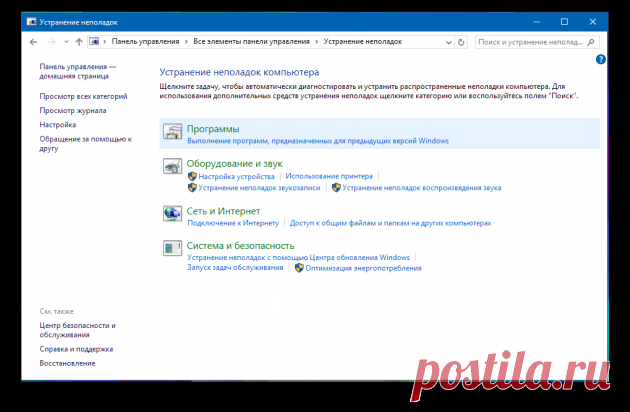Open address bar history dropdown

coord(448,42)
